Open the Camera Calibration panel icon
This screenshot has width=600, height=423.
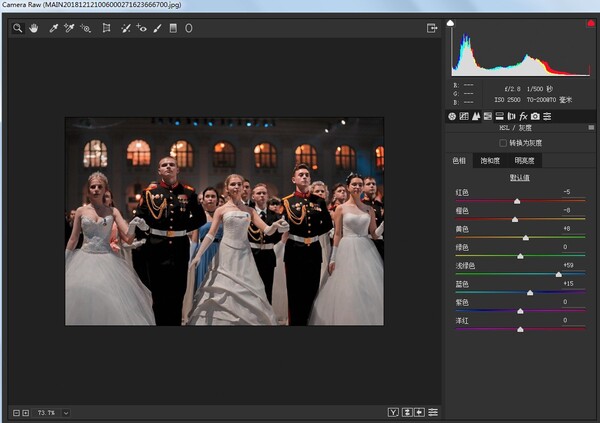535,116
